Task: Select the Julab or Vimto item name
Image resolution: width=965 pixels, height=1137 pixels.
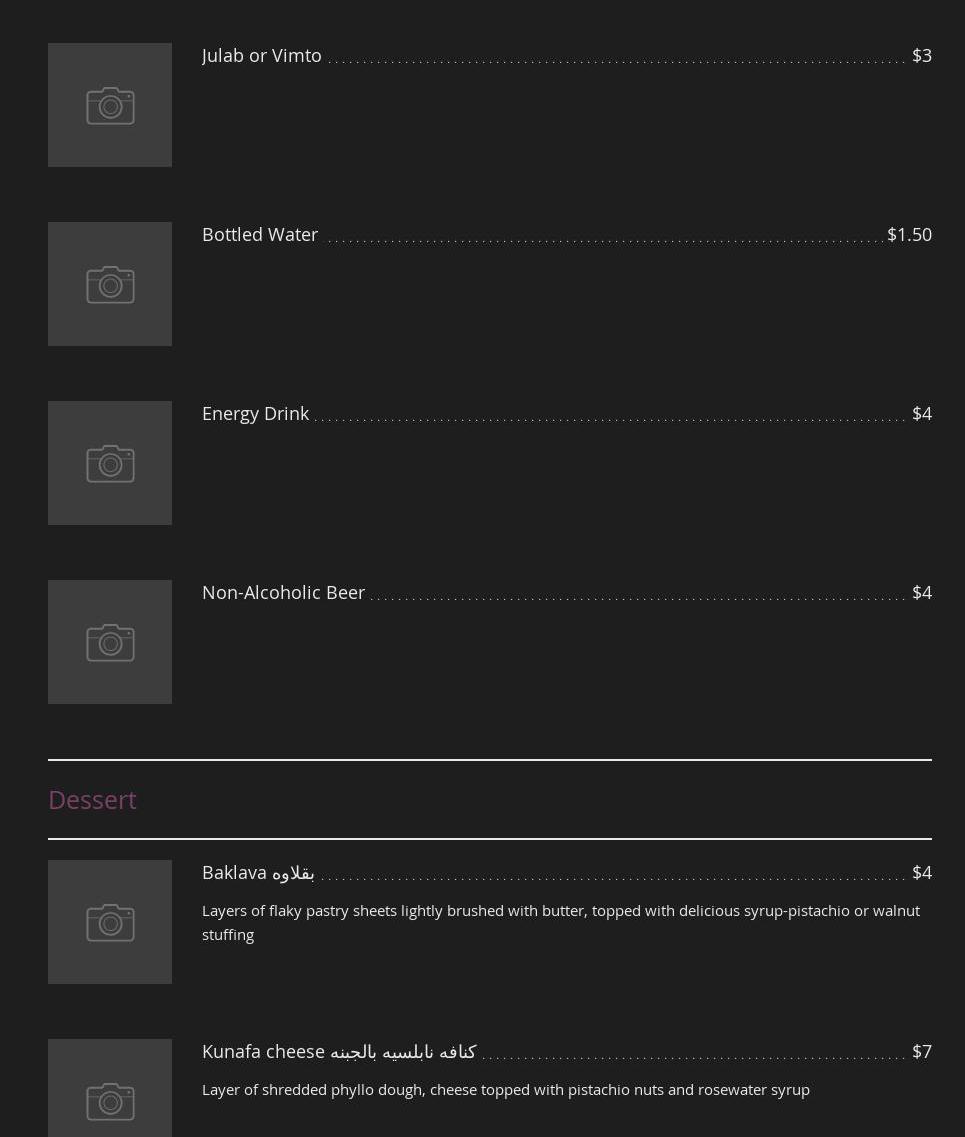Action: pyautogui.click(x=262, y=56)
